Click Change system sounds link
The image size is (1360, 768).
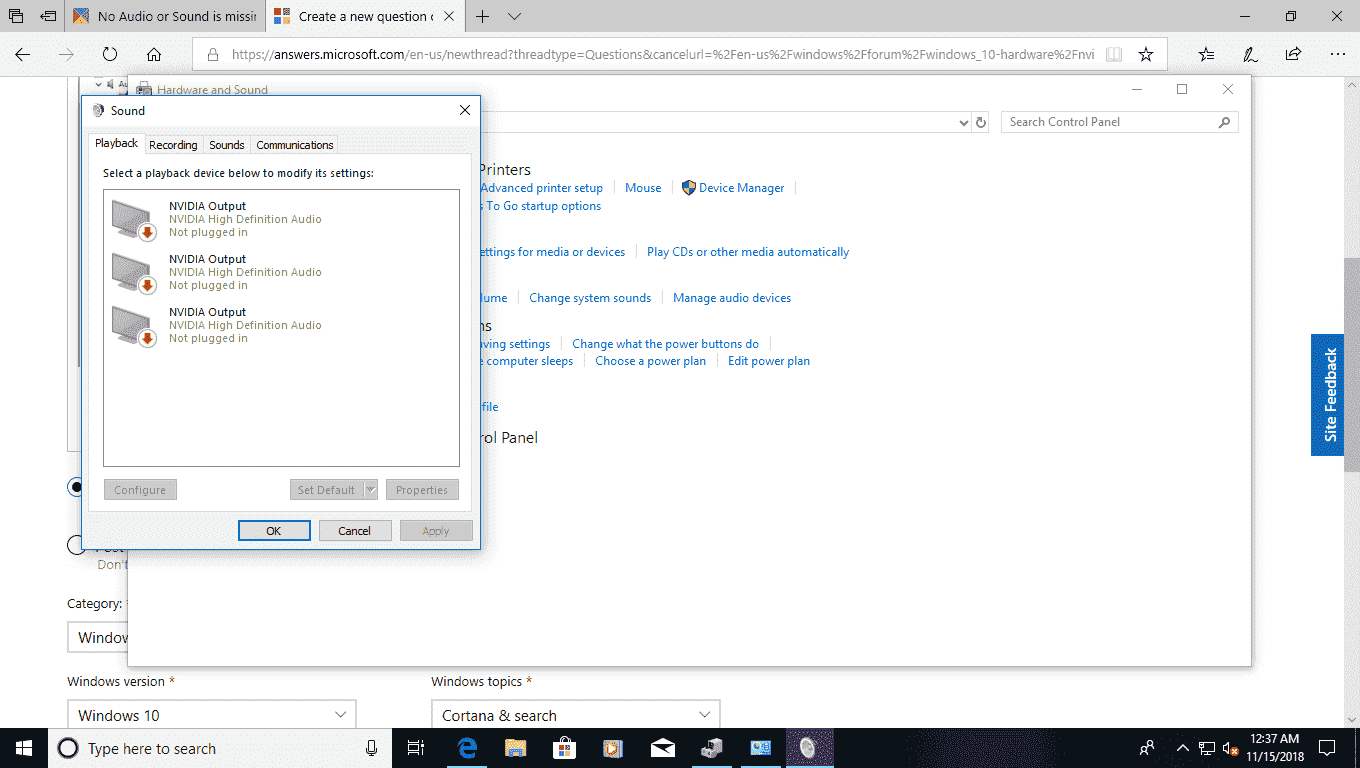(590, 298)
